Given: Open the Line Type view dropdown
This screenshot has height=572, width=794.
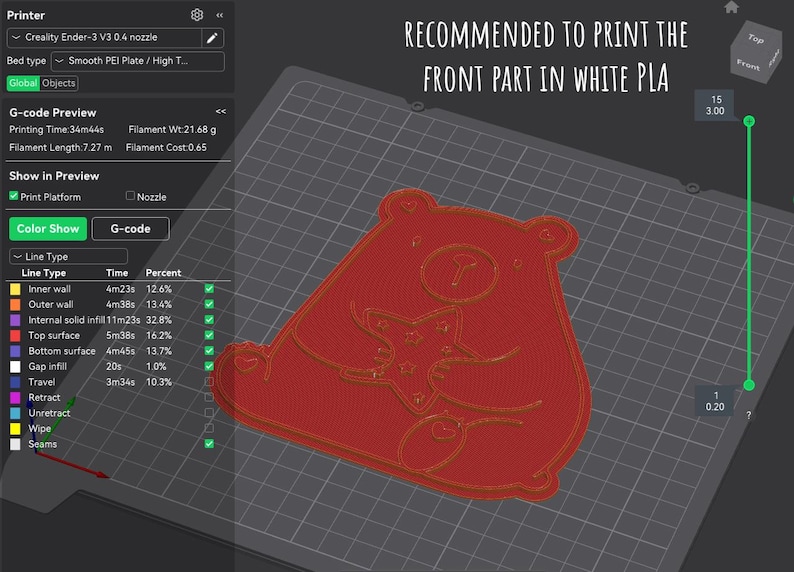Looking at the screenshot, I should [x=68, y=257].
